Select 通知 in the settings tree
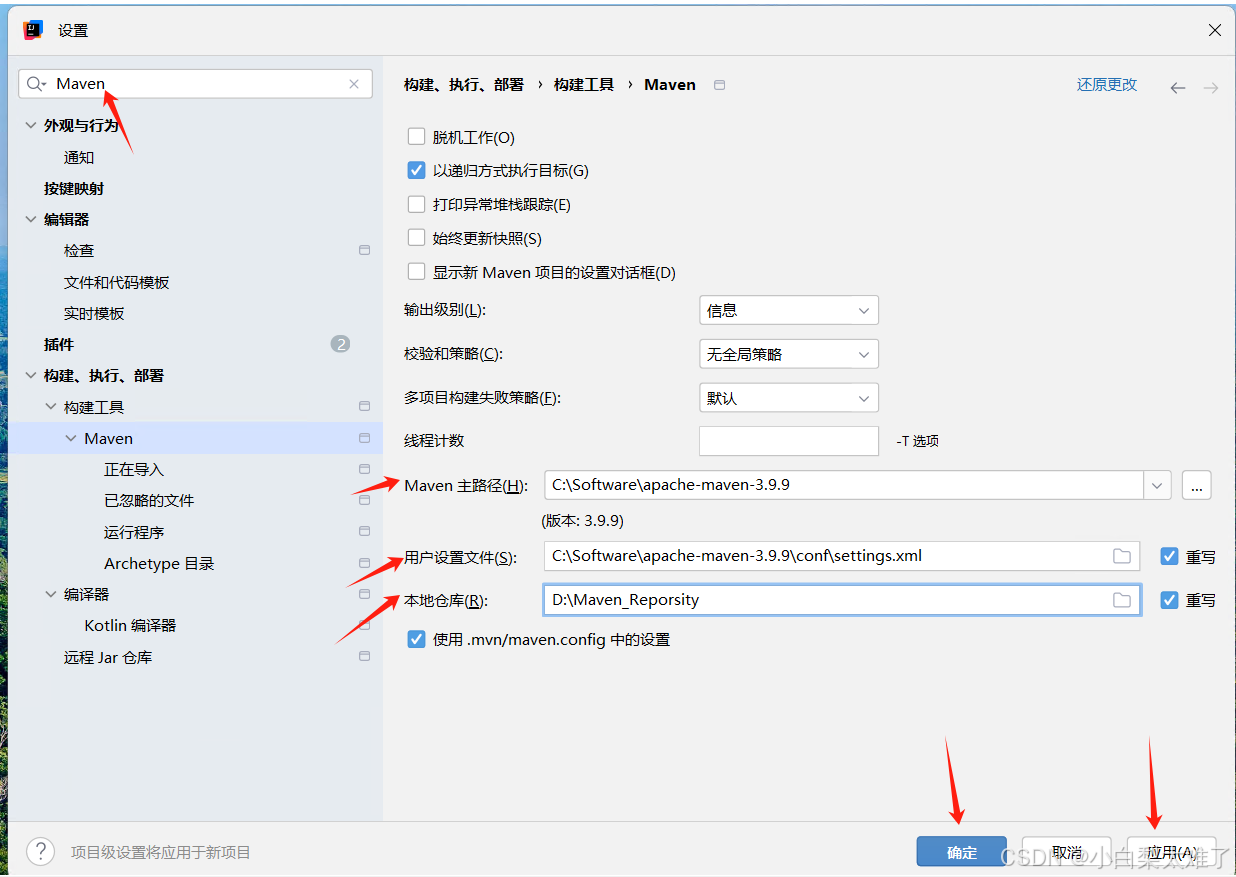 79,157
